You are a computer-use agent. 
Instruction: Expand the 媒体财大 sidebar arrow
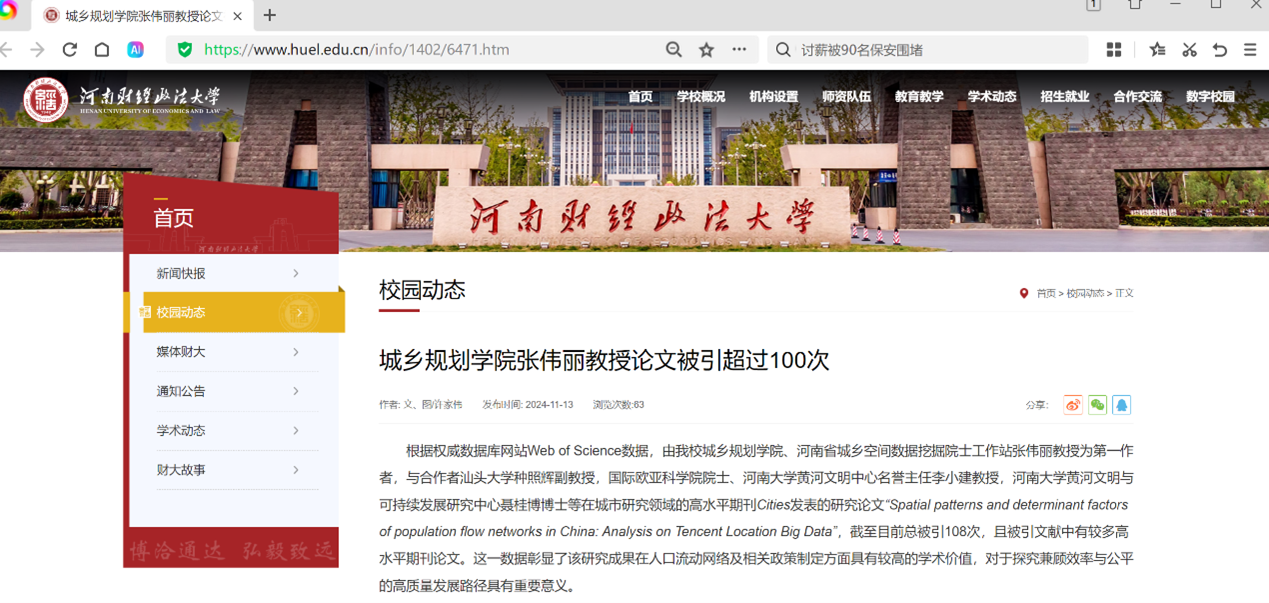click(x=296, y=352)
